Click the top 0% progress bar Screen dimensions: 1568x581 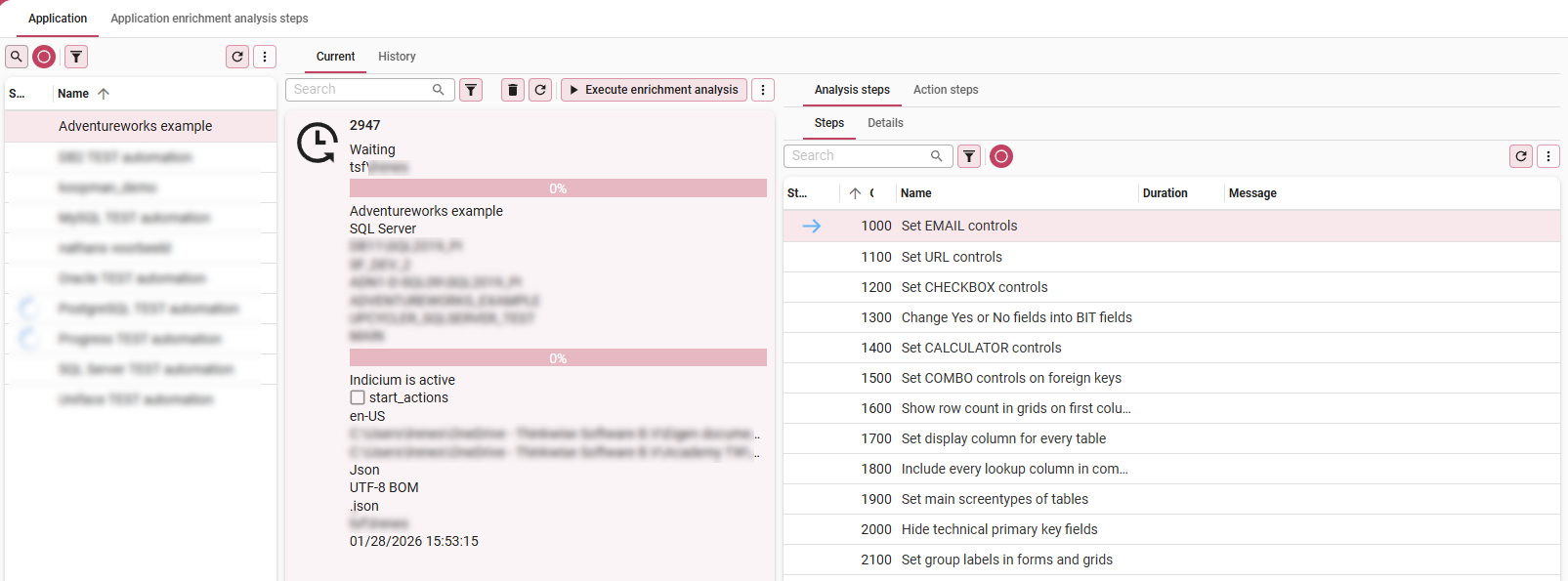558,188
